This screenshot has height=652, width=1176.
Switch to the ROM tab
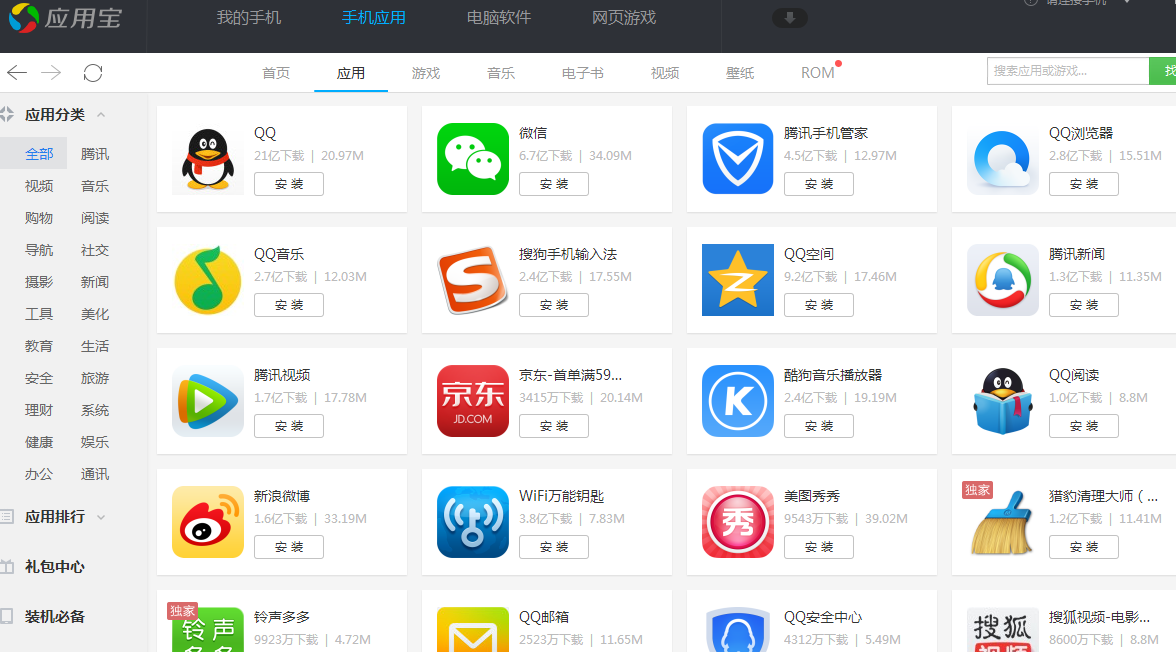pyautogui.click(x=818, y=73)
